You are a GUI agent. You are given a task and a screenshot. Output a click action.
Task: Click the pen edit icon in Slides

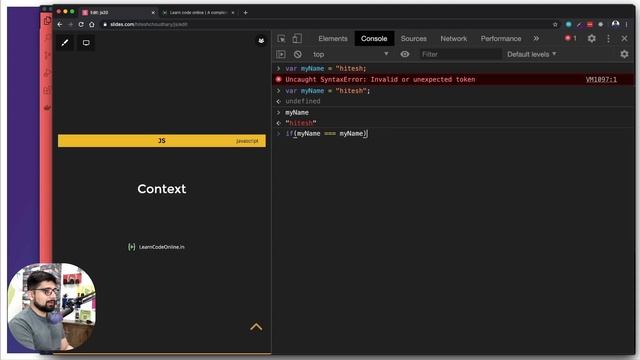(x=64, y=42)
